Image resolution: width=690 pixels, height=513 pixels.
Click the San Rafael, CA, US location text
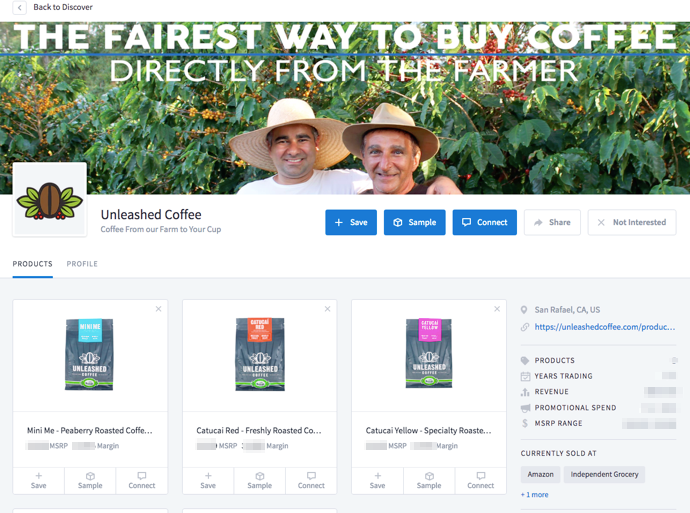[x=567, y=310]
